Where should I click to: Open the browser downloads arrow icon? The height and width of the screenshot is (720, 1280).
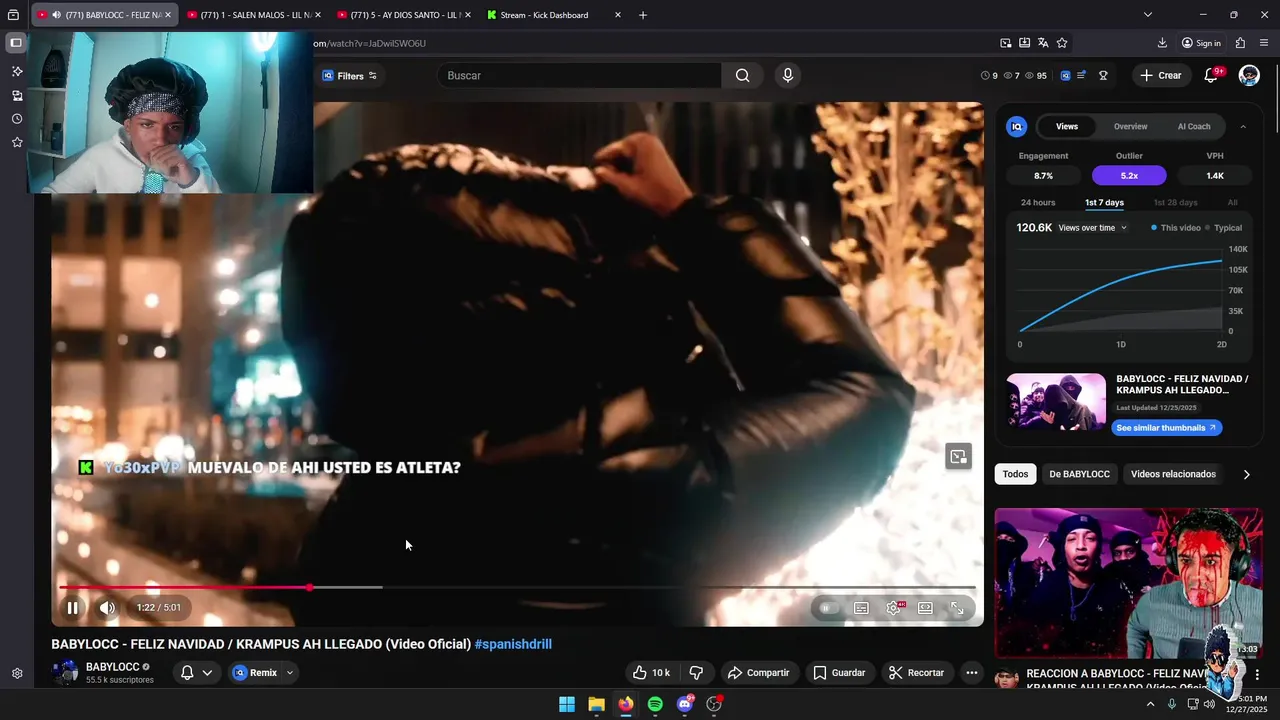click(1162, 43)
